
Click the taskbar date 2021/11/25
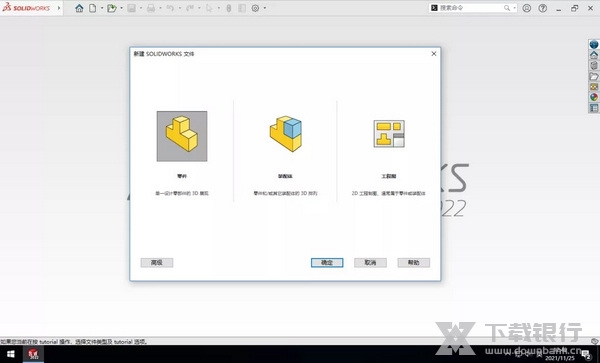pos(560,358)
